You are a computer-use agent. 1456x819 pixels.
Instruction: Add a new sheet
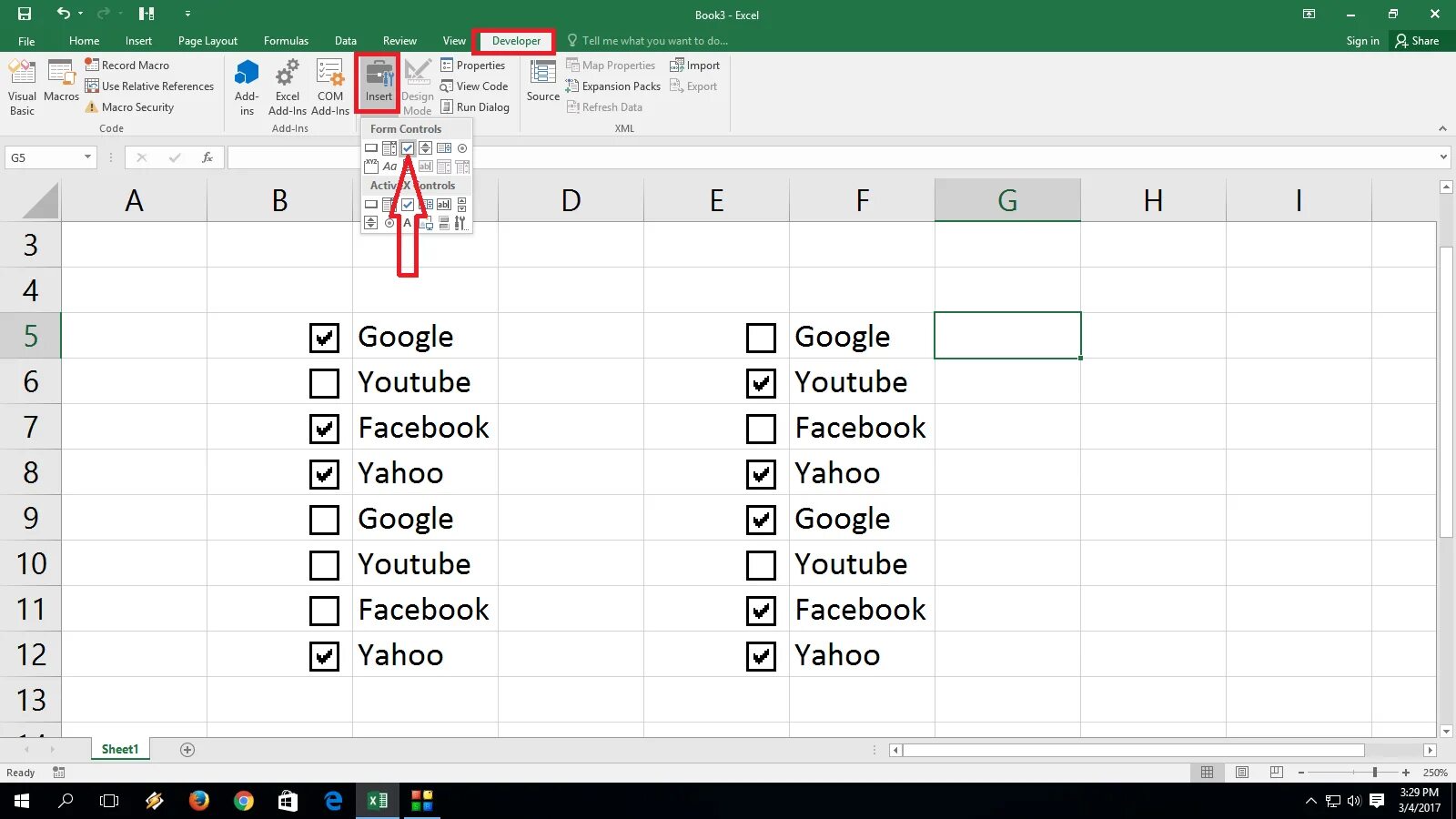187,750
